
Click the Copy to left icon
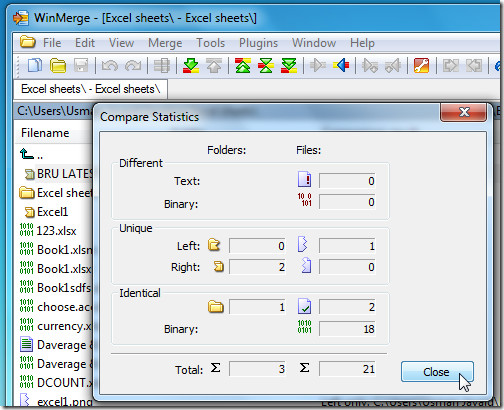click(x=341, y=65)
